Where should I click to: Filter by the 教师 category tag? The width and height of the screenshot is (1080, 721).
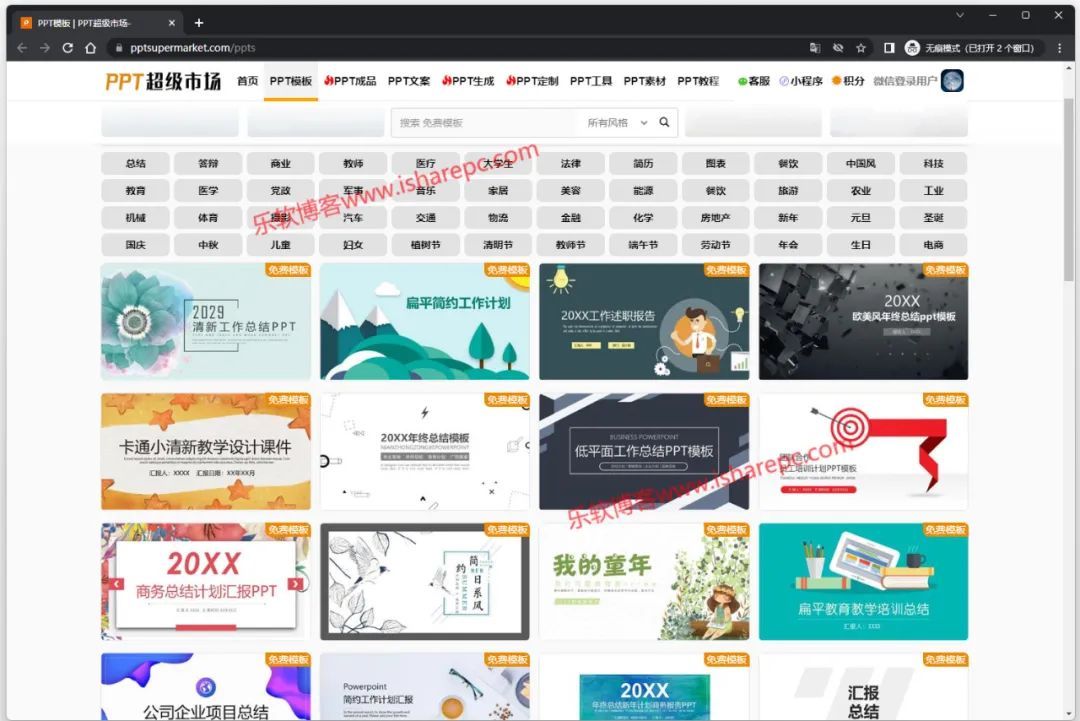[x=353, y=163]
